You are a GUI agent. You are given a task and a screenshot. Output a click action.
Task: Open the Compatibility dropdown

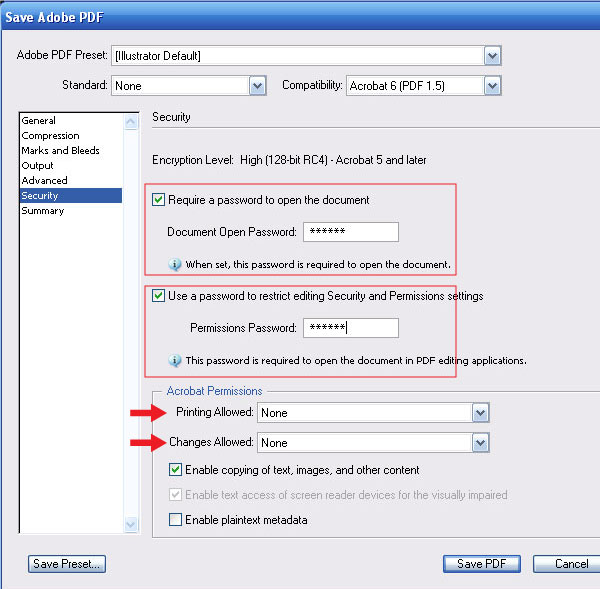(492, 86)
